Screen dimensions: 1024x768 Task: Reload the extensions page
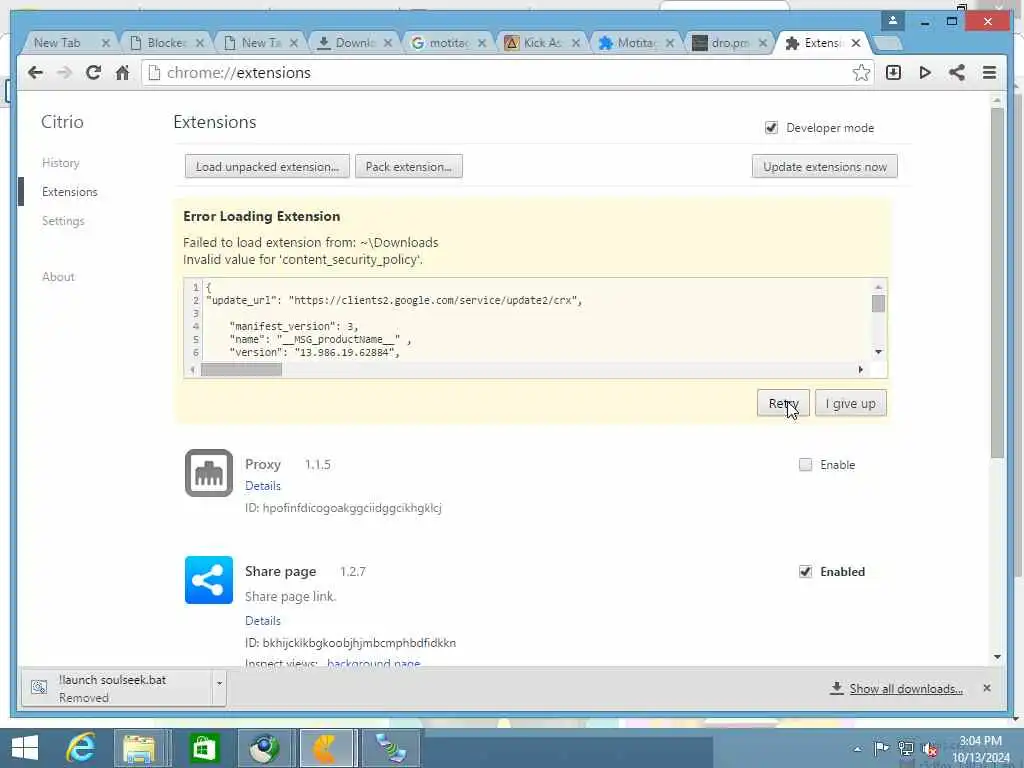(93, 72)
